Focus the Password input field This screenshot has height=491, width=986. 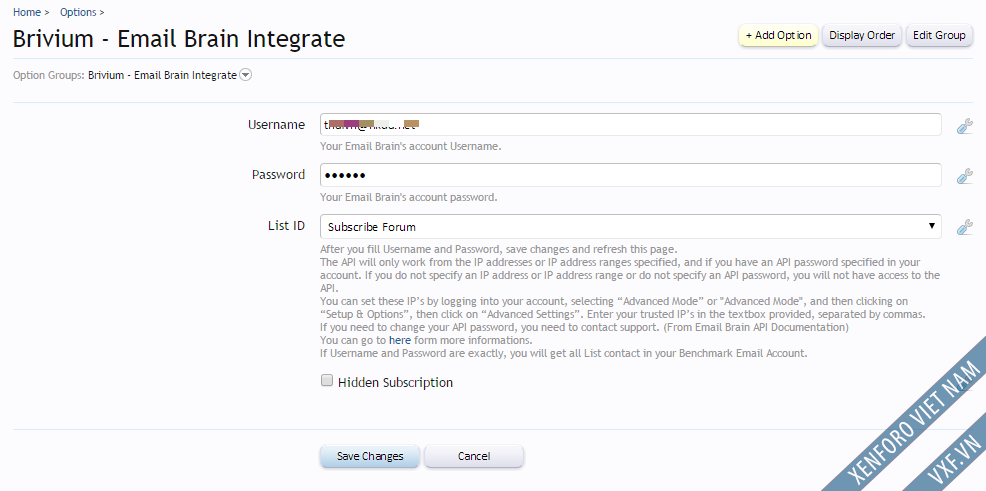coord(631,175)
